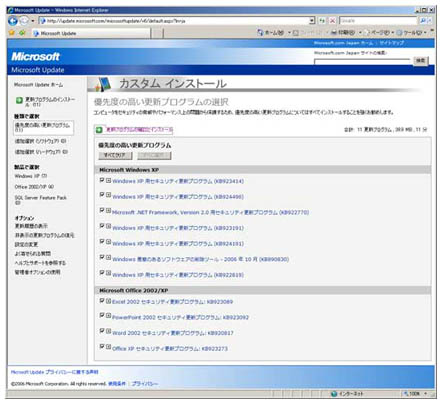Expand details for KB890830 removal tool
Screen dimensions: 442x404
(108, 257)
